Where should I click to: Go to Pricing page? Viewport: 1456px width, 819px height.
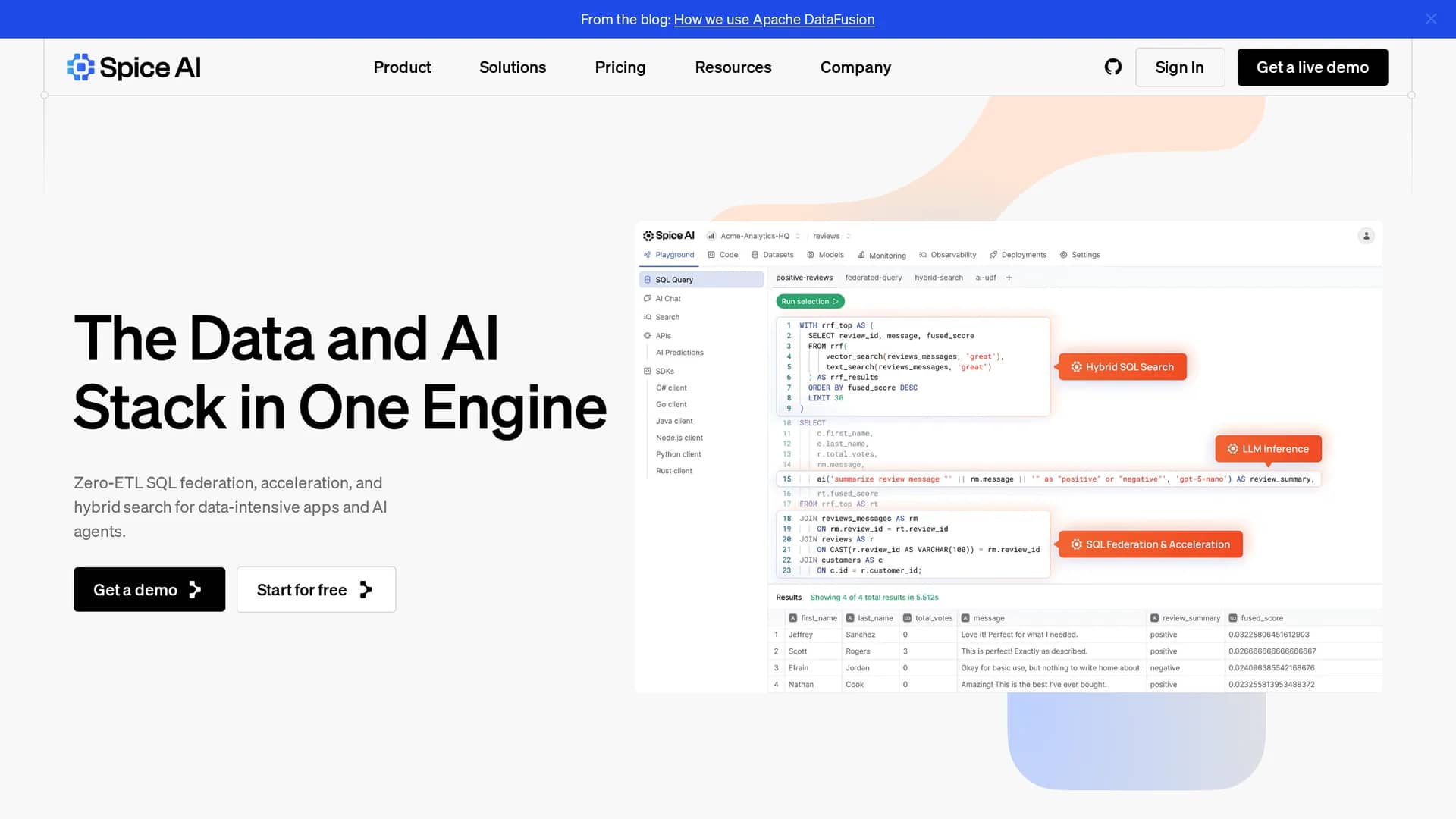(620, 67)
